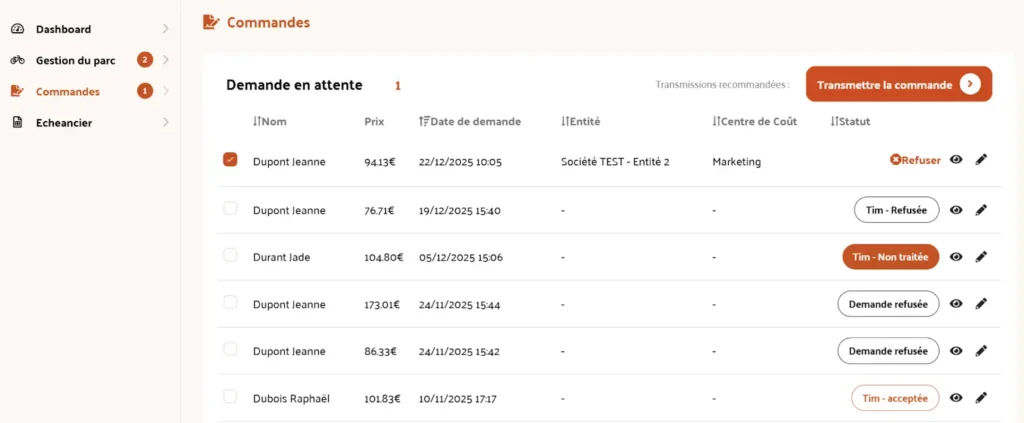1024x423 pixels.
Task: Click the Echeancier calculator icon
Action: pos(18,123)
